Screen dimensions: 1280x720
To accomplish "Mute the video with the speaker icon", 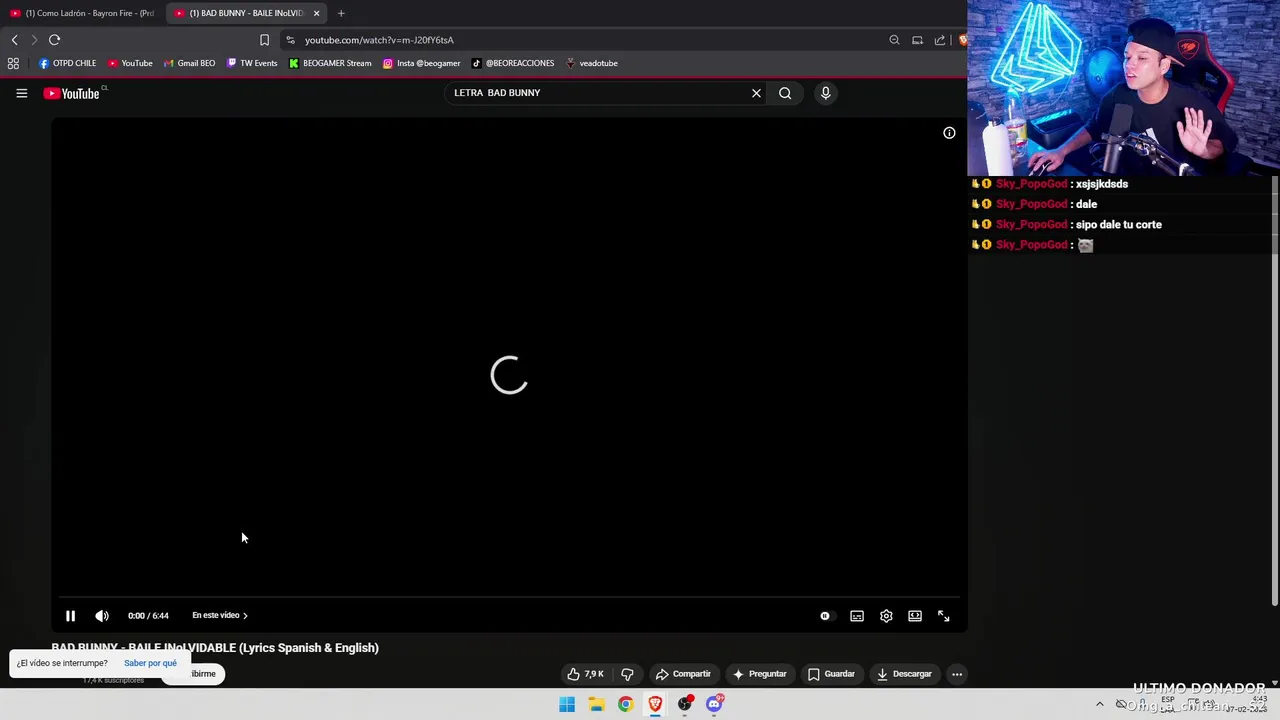I will (x=102, y=616).
